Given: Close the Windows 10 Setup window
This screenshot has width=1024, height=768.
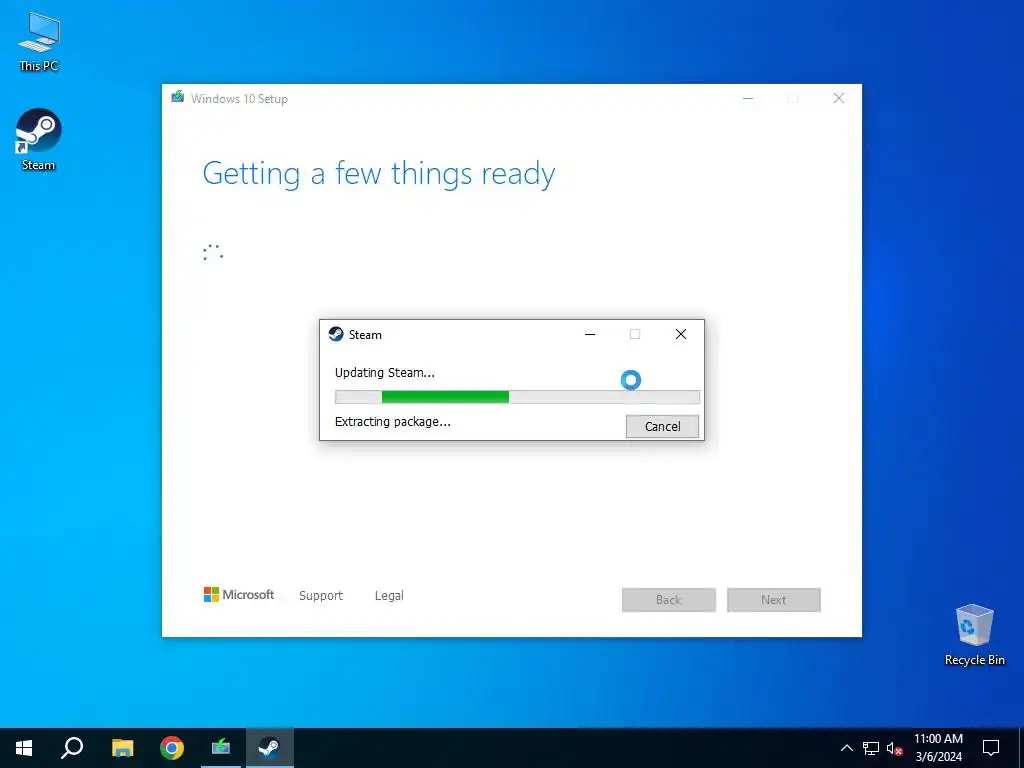Looking at the screenshot, I should 839,99.
